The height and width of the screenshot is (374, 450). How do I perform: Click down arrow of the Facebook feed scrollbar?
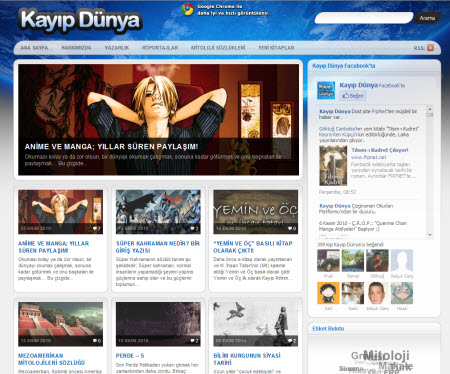(430, 235)
